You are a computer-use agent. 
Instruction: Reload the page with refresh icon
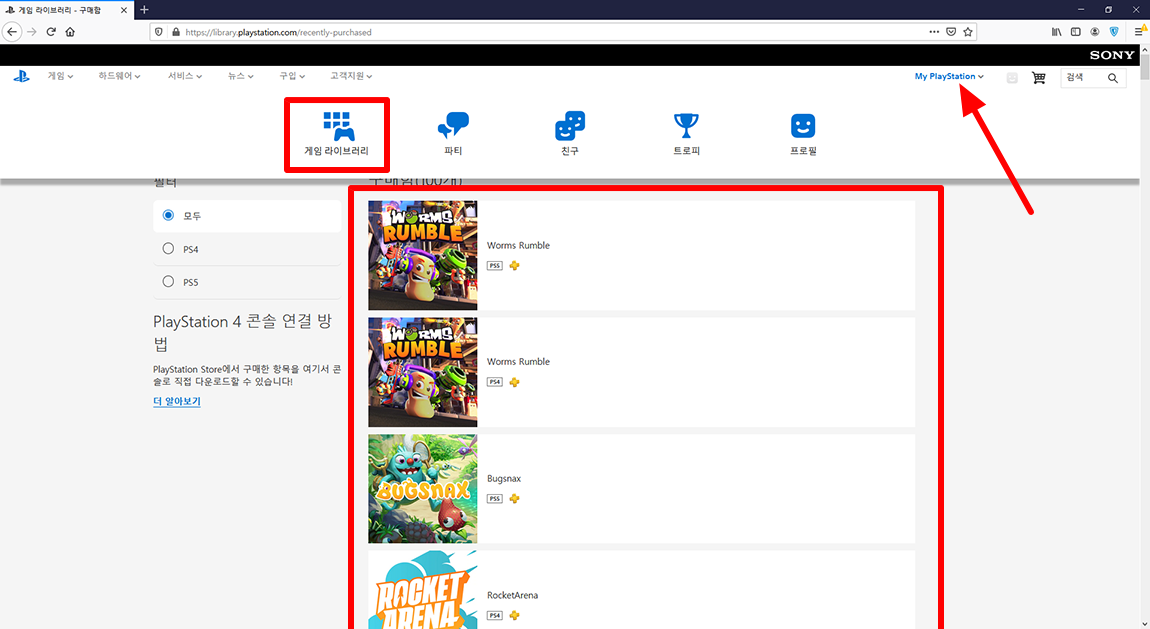(51, 32)
